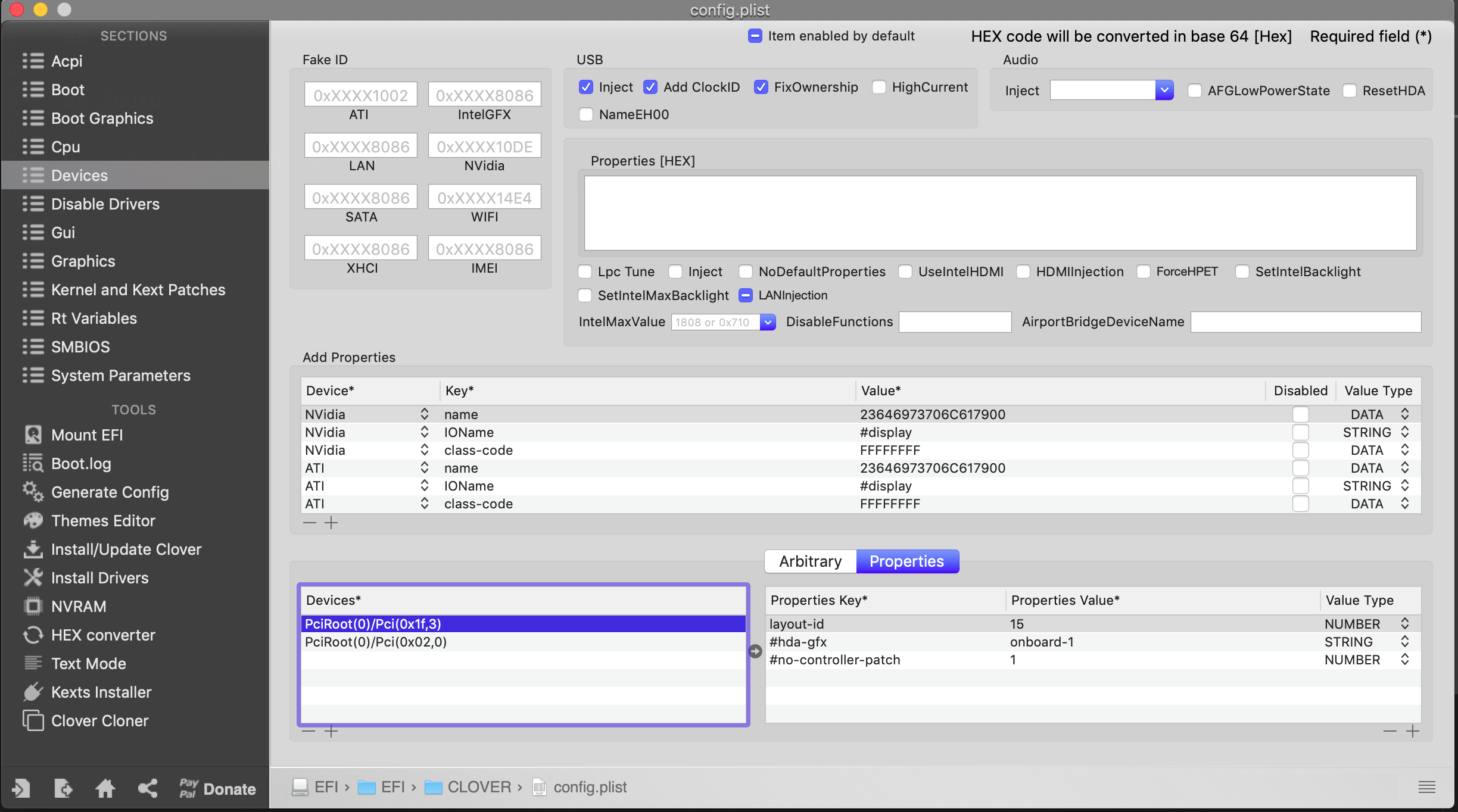
Task: Open Install Drivers tool
Action: pyautogui.click(x=86, y=578)
